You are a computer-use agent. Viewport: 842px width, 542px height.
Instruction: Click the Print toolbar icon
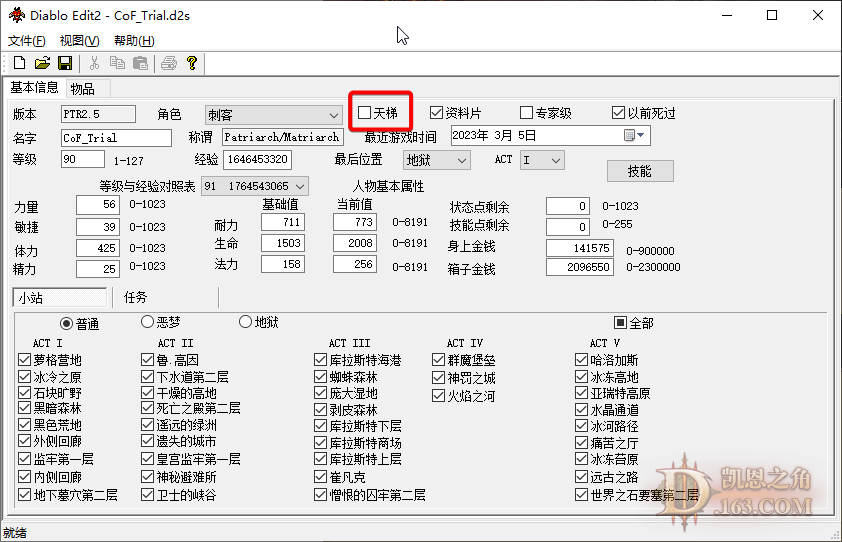pyautogui.click(x=169, y=63)
